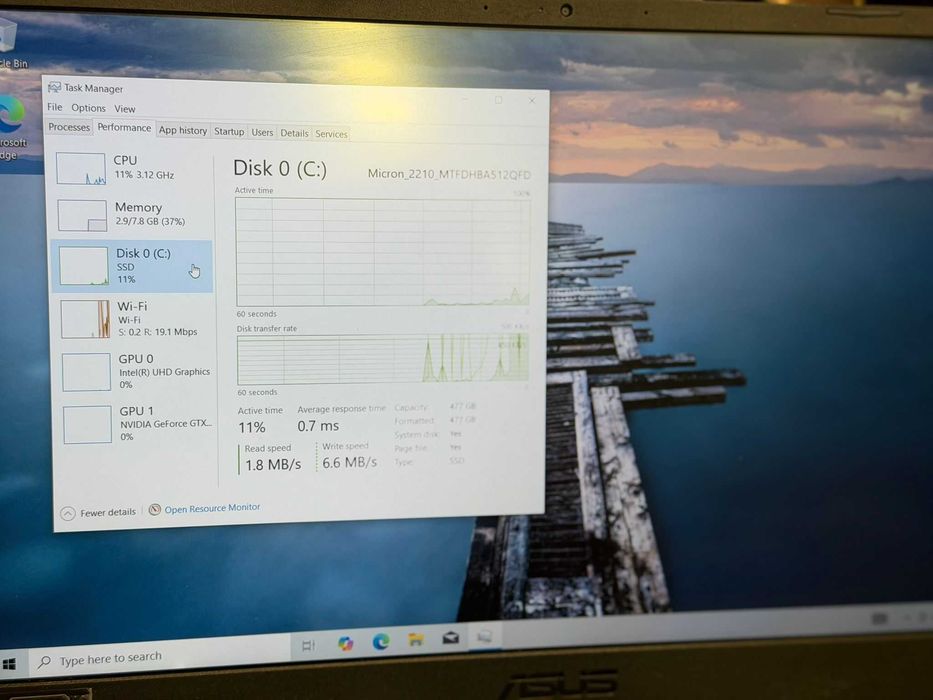Viewport: 933px width, 700px height.
Task: Click the '1.8 MB/s' read speed value
Action: click(x=273, y=464)
